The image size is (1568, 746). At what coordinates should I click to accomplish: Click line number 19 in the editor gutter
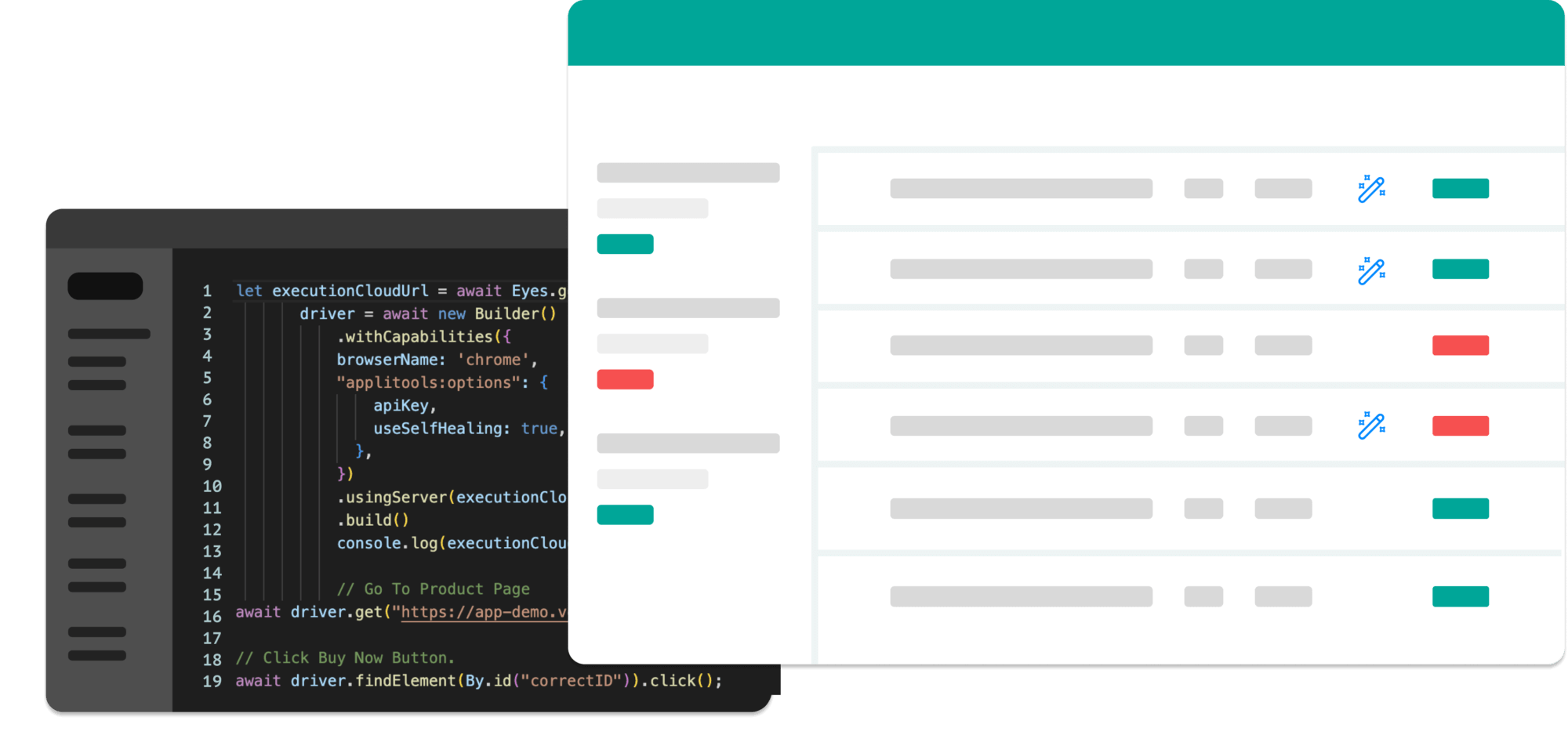tap(212, 681)
